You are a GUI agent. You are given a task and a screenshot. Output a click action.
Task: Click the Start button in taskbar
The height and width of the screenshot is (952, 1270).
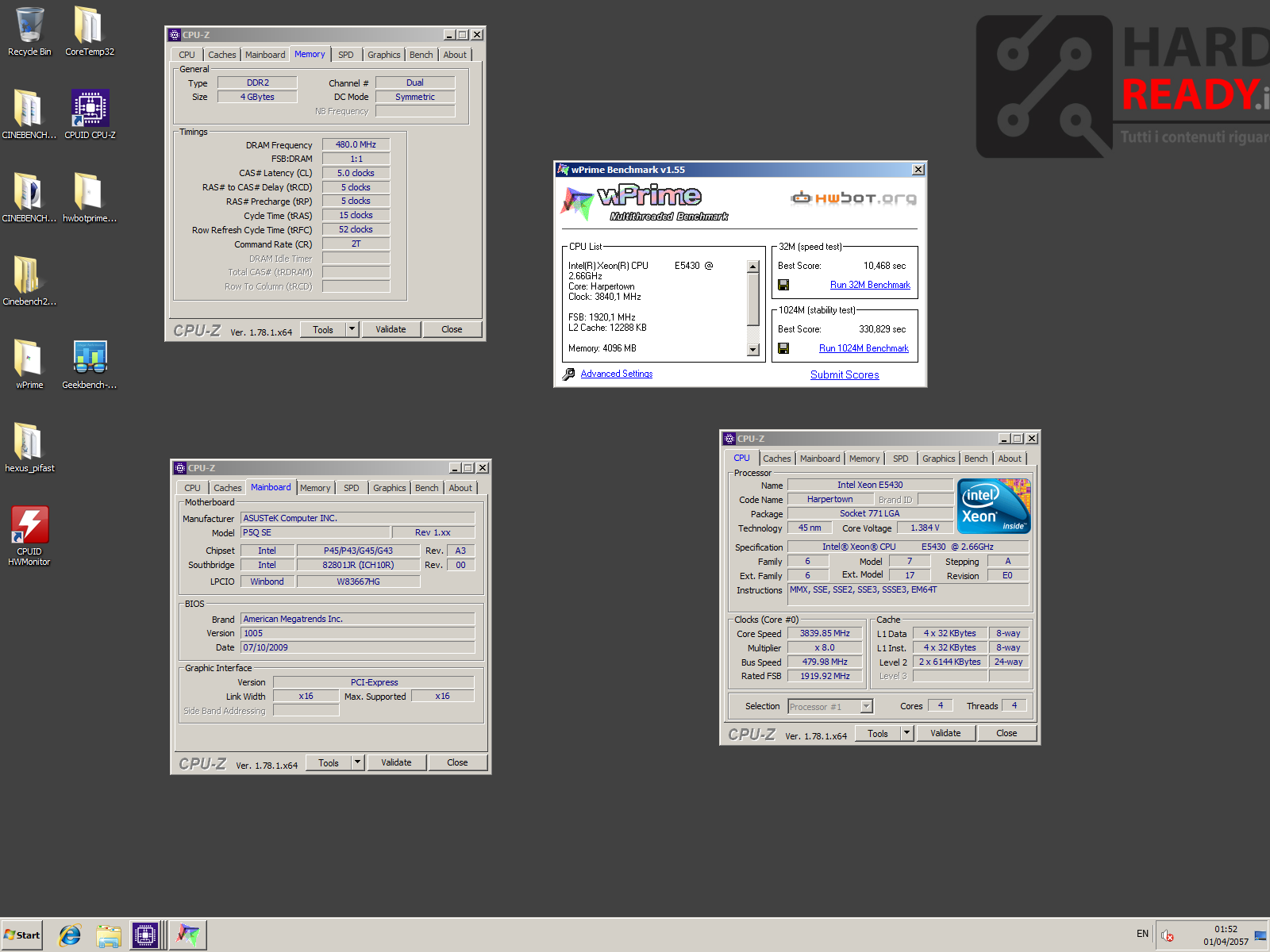22,935
